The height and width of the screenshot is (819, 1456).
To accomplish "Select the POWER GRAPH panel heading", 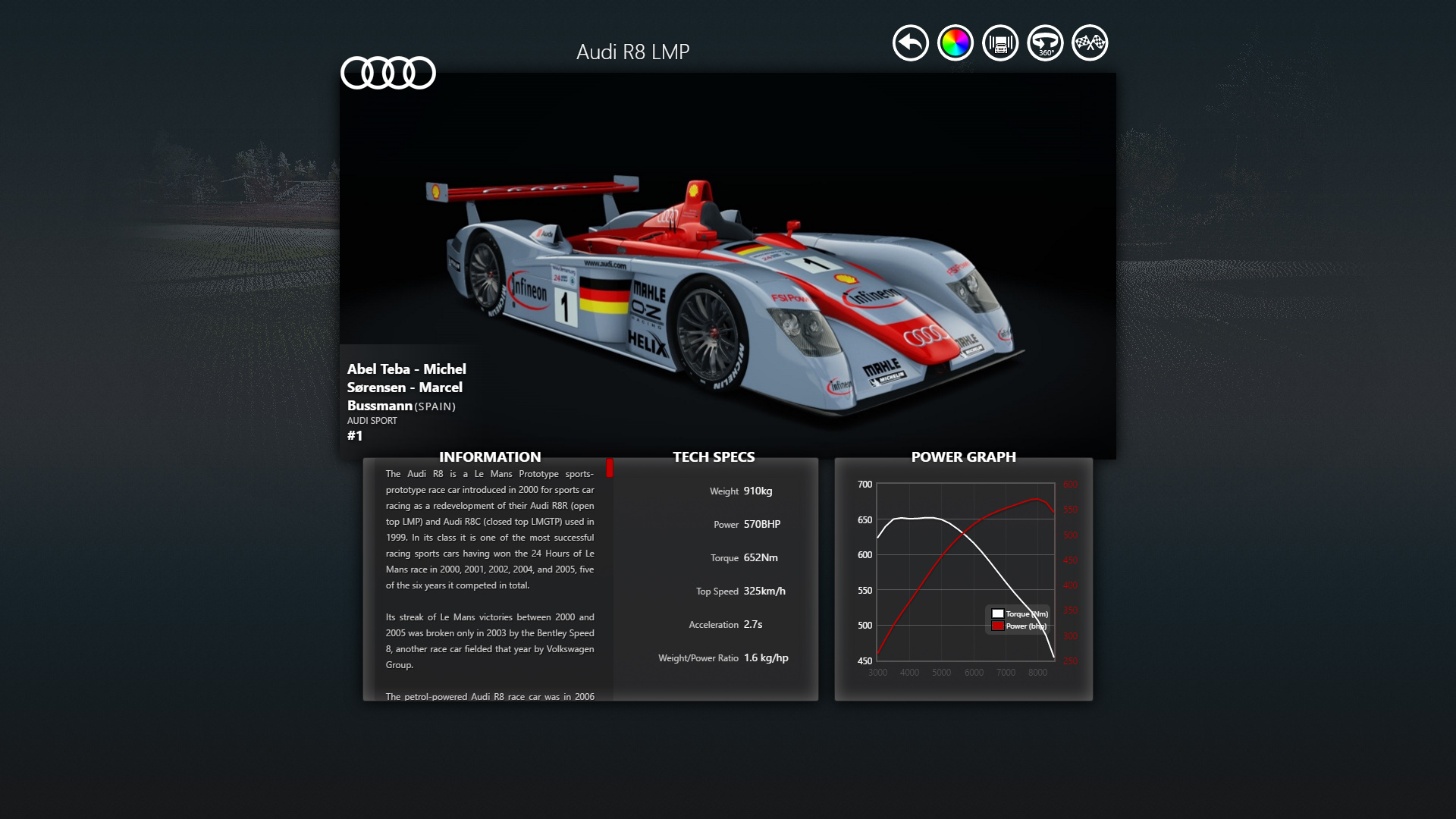I will [963, 457].
